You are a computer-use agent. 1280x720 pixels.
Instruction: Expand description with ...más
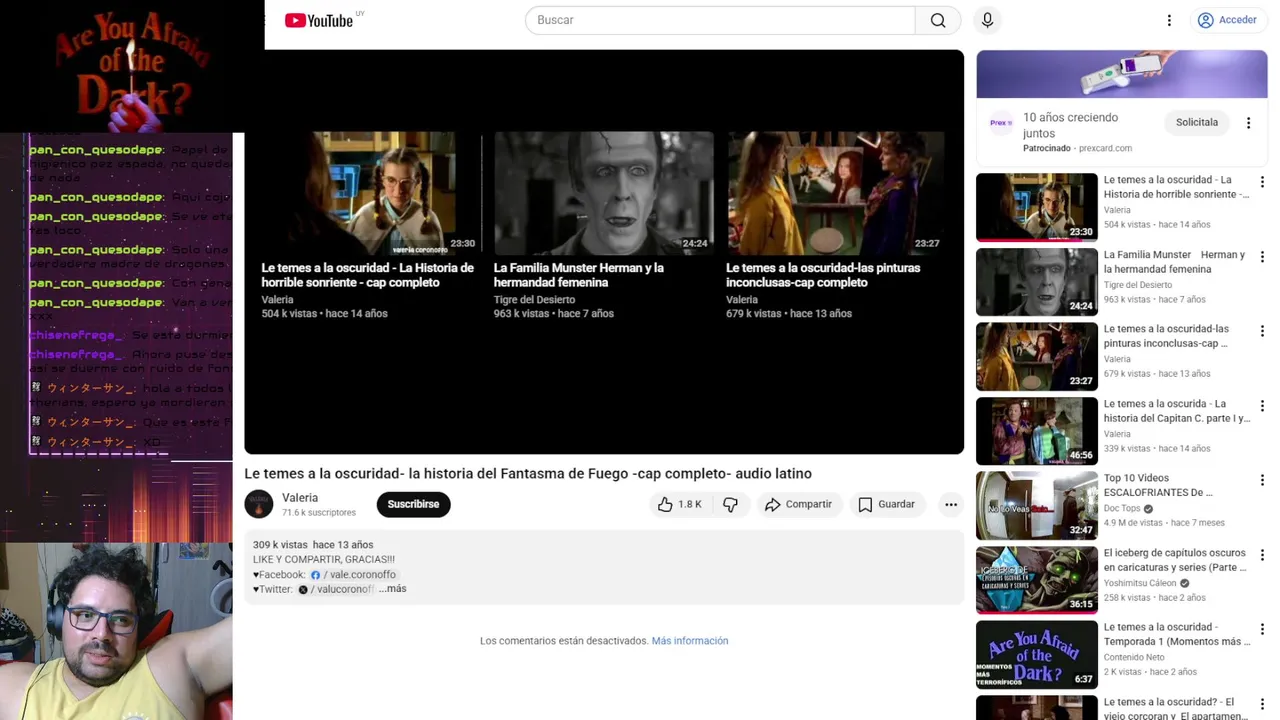pyautogui.click(x=393, y=589)
